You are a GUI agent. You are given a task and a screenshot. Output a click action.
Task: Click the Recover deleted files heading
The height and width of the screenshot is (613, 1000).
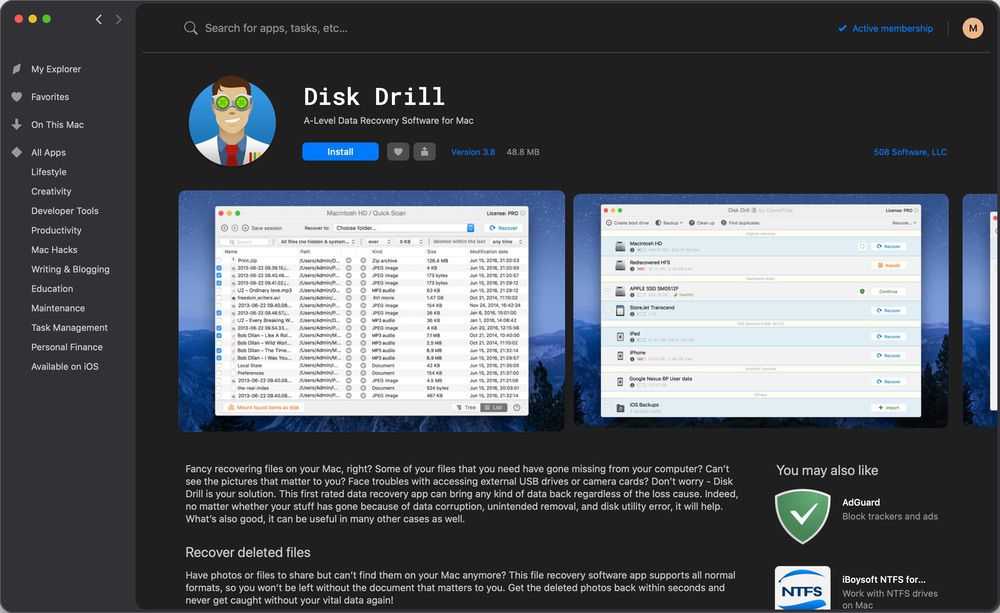click(x=248, y=552)
